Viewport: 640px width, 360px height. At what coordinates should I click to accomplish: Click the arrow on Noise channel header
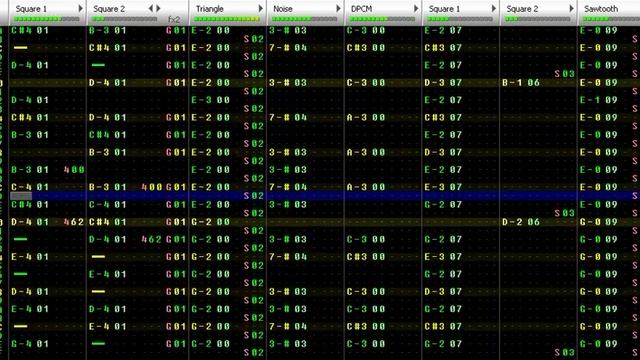click(338, 9)
